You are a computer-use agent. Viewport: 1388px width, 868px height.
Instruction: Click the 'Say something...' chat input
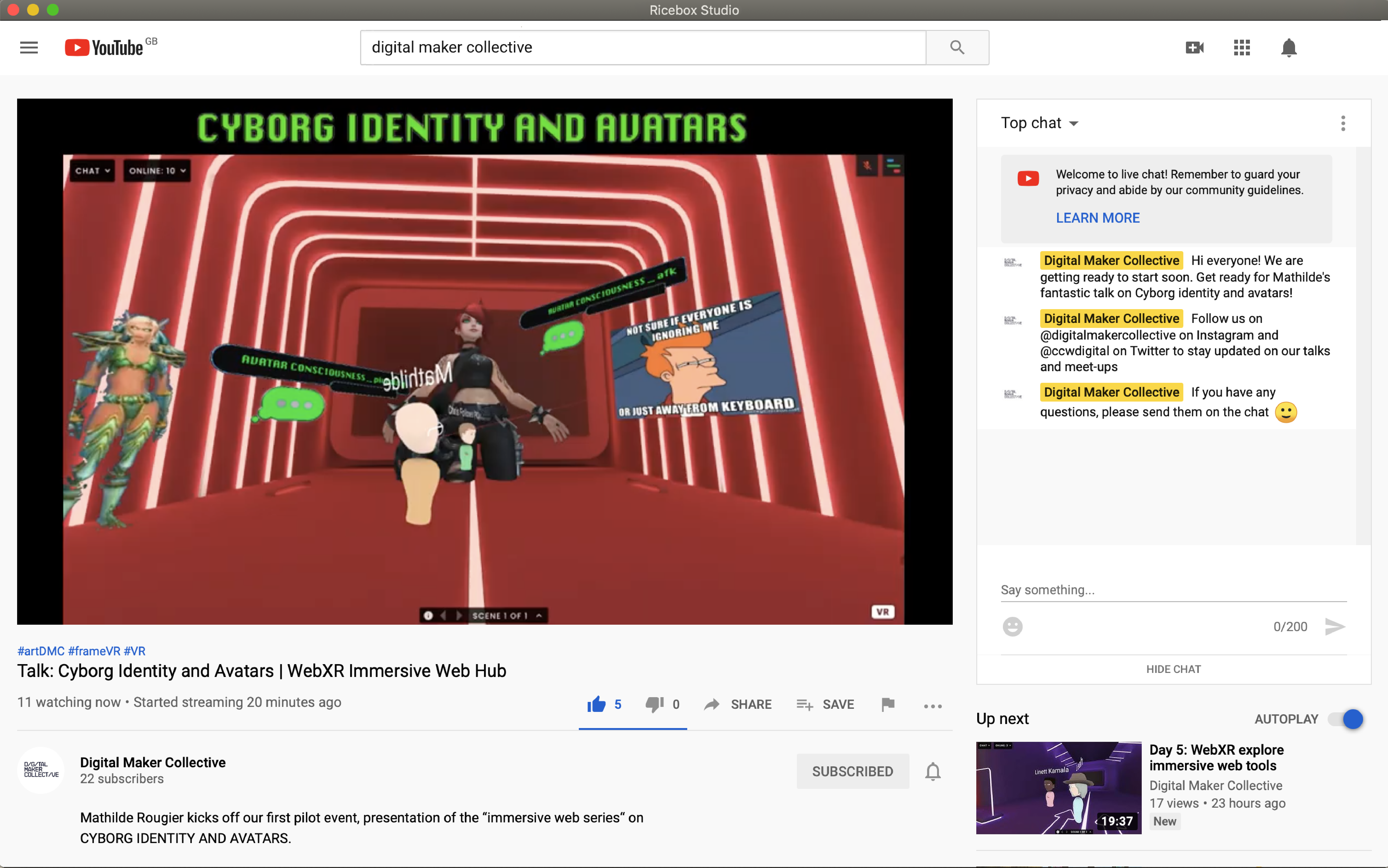click(1173, 590)
